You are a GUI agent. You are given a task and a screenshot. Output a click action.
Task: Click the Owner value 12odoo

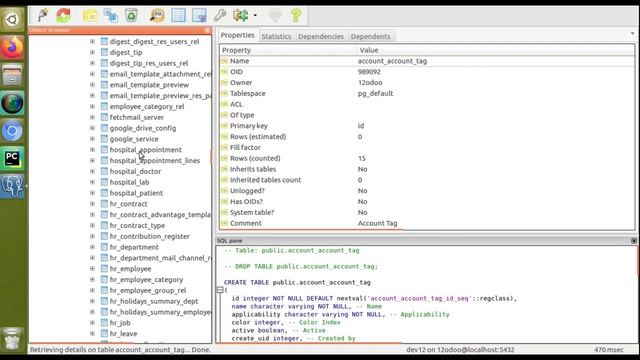tap(370, 82)
